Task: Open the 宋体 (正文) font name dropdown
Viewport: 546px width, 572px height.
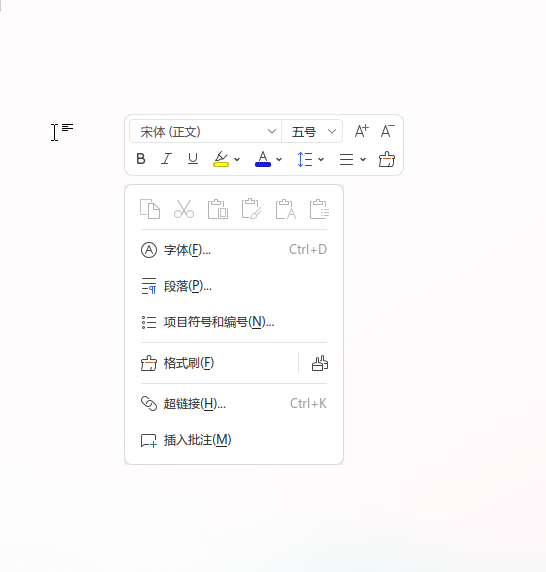Action: pos(206,131)
